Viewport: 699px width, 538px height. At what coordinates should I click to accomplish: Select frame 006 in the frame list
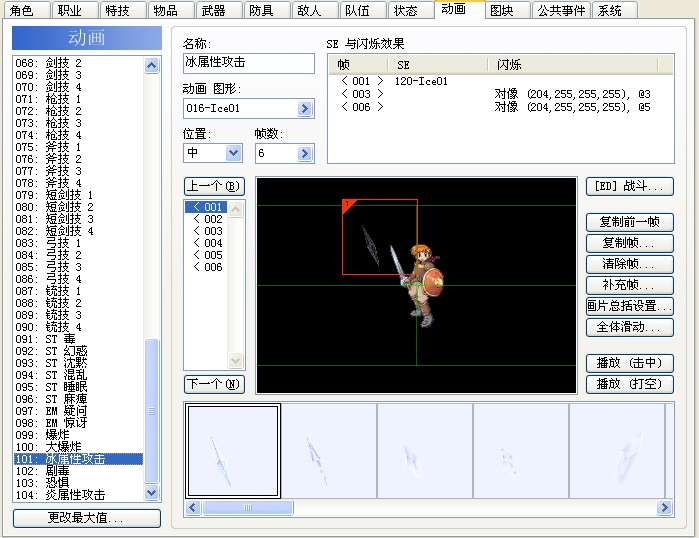point(208,267)
